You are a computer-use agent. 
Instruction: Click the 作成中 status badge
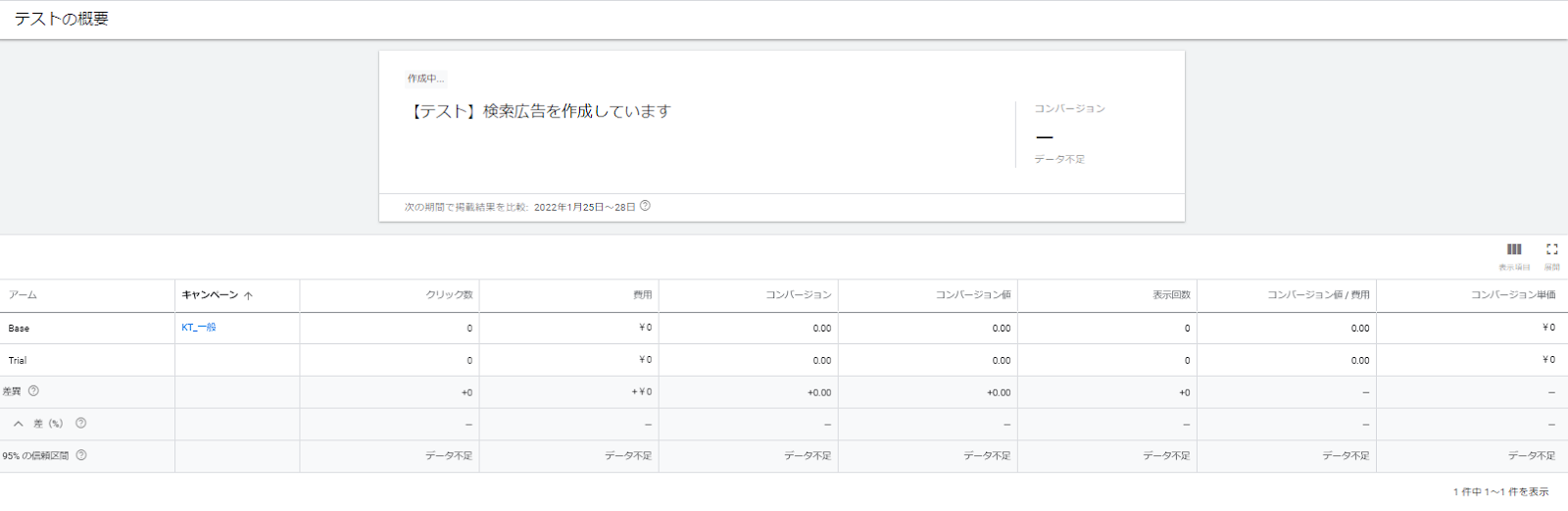425,78
